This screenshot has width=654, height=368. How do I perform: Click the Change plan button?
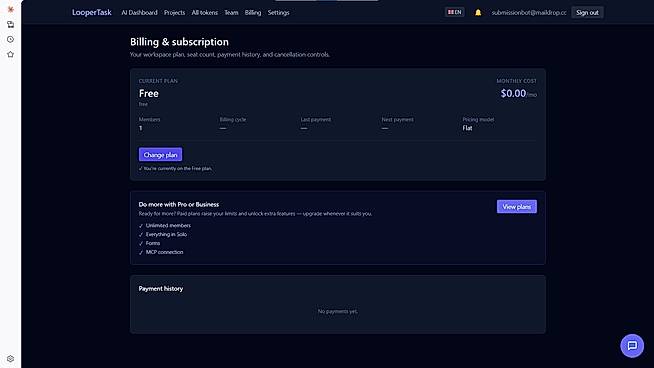160,154
